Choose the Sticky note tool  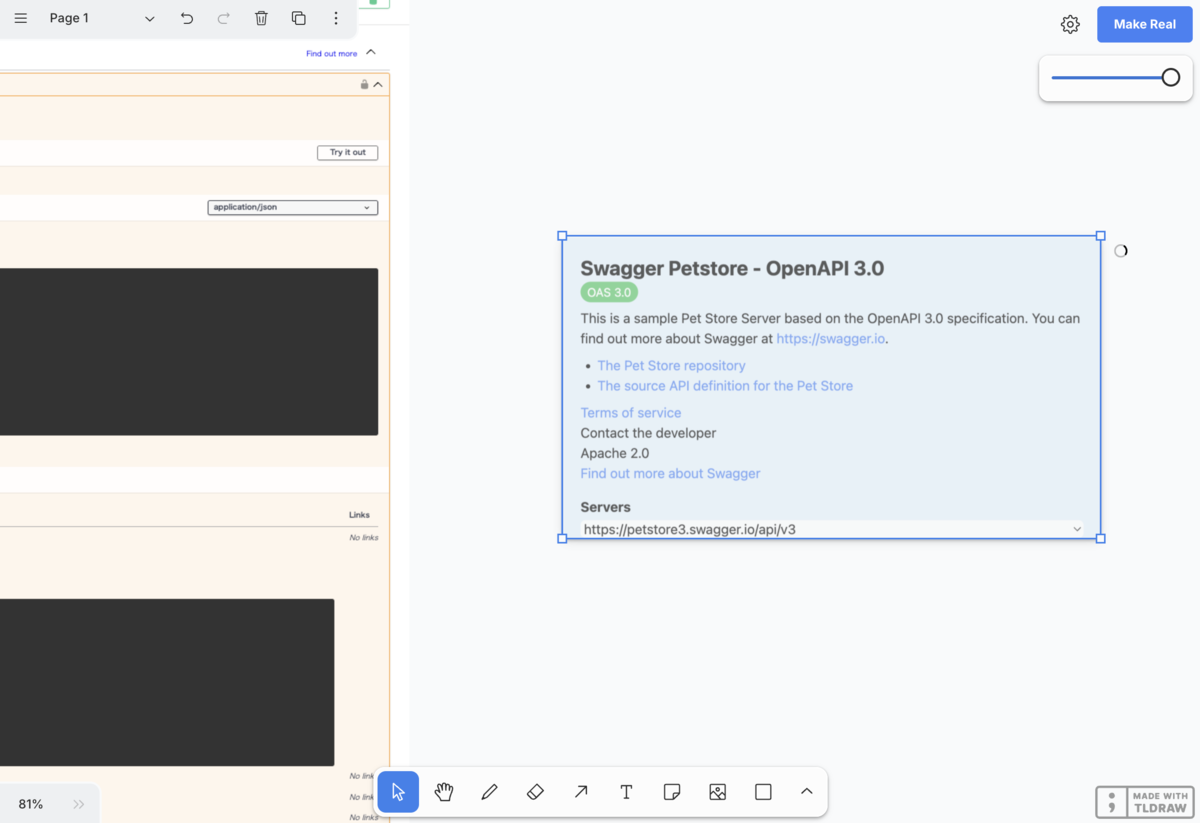[672, 792]
